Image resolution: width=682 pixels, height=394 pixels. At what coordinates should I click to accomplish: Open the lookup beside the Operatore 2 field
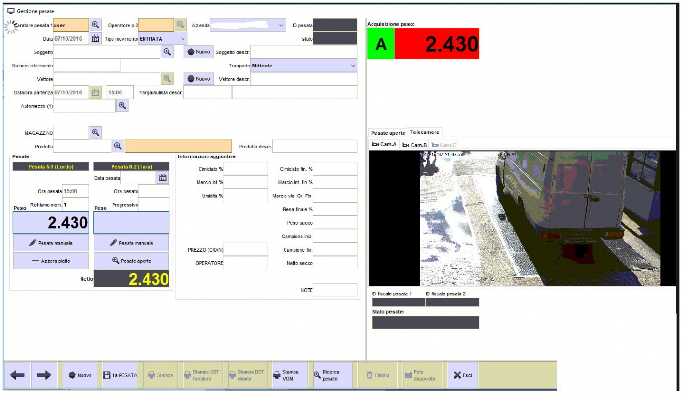point(181,25)
